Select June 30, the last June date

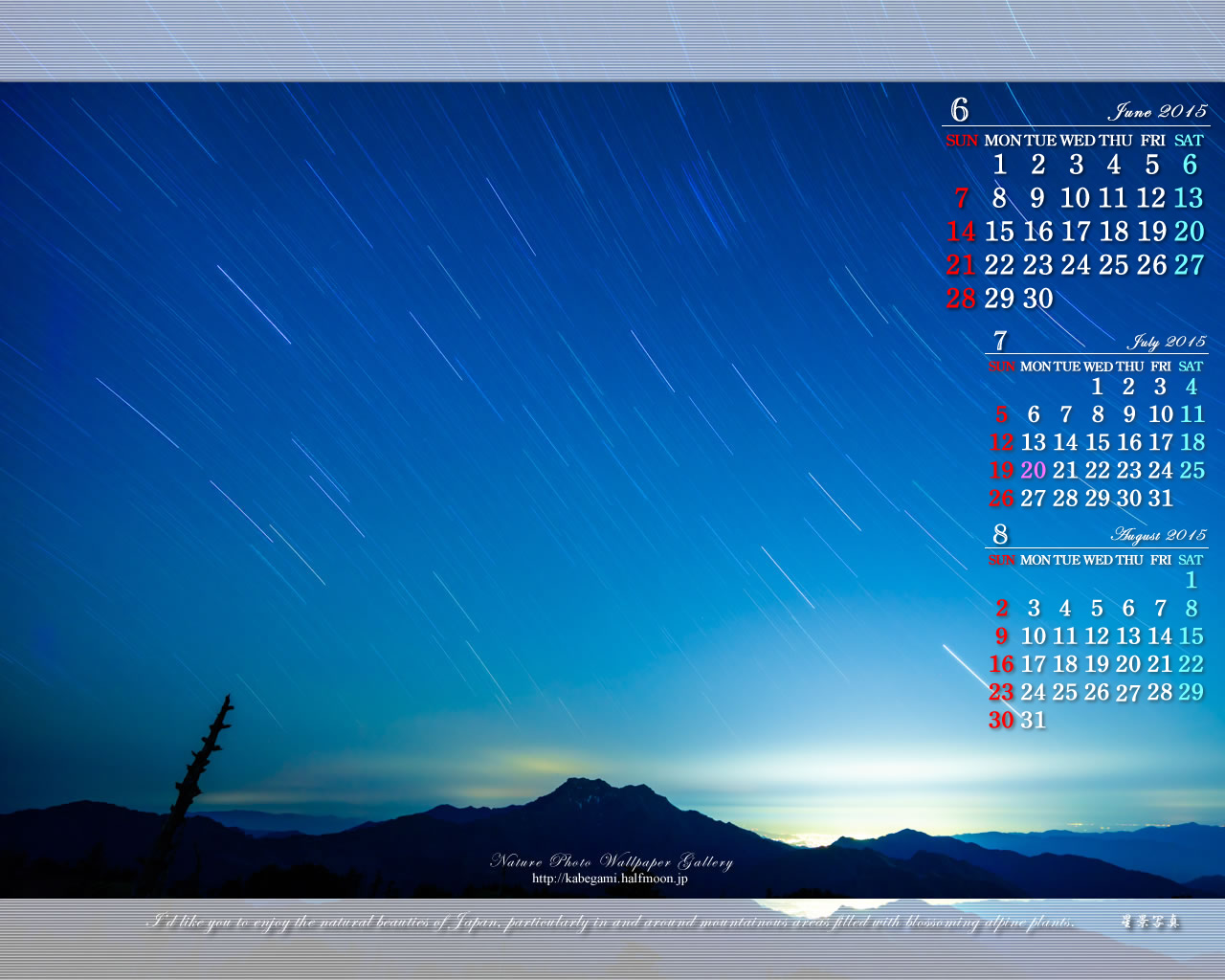tap(1037, 299)
